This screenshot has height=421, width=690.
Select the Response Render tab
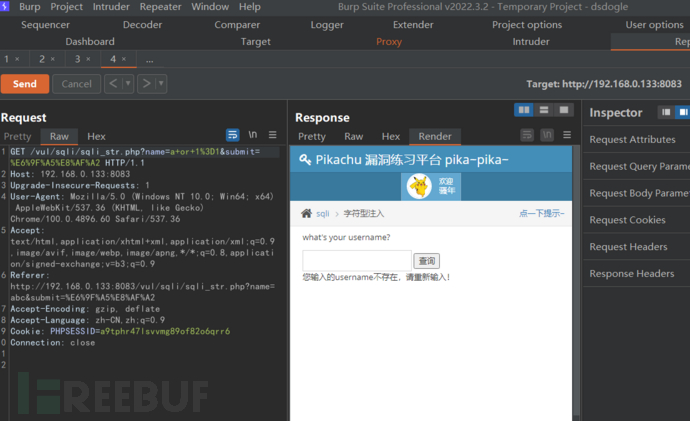pyautogui.click(x=435, y=136)
